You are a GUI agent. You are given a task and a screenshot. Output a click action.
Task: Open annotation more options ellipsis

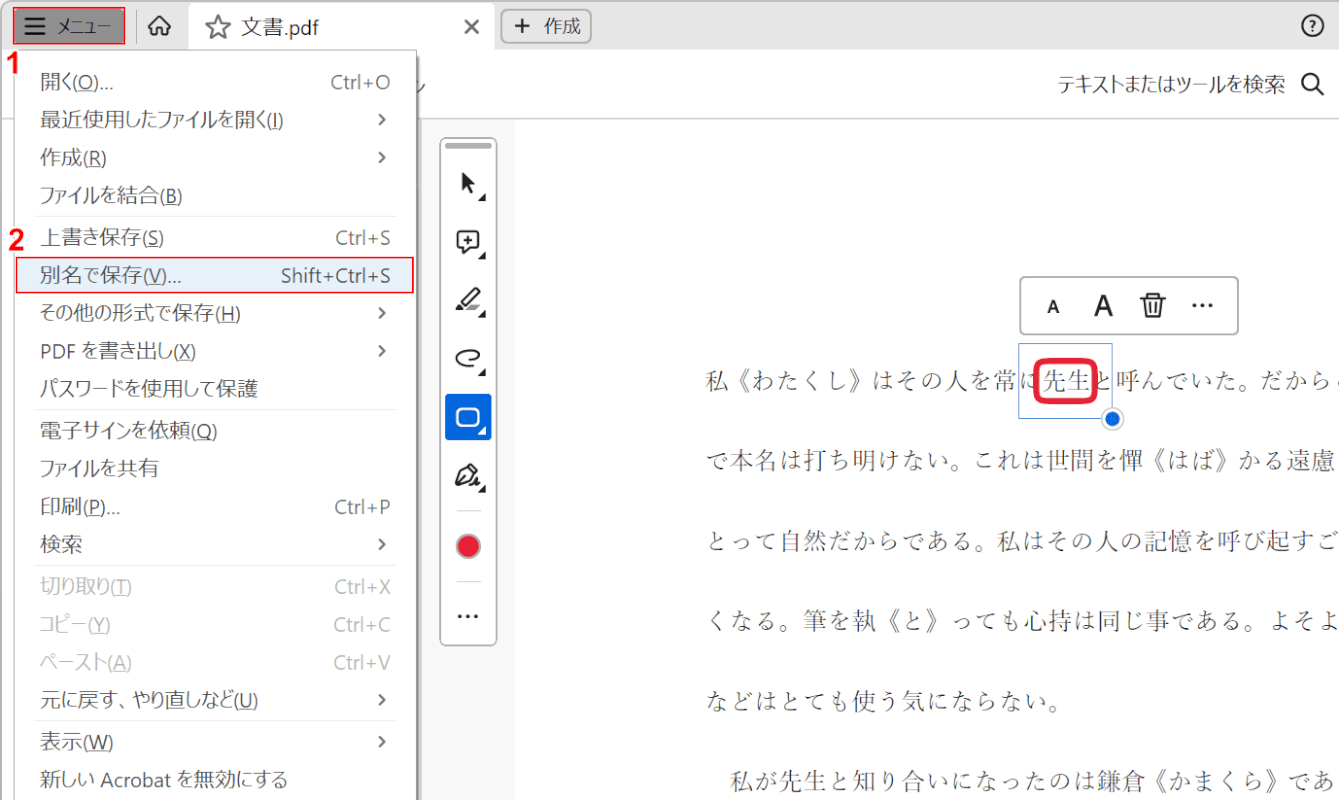click(x=1203, y=306)
